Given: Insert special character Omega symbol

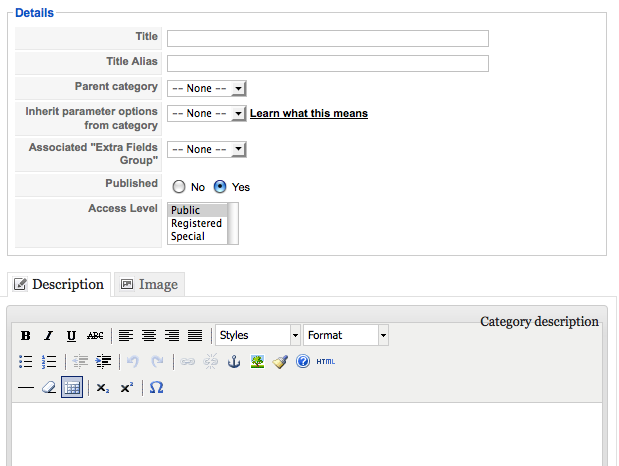Looking at the screenshot, I should coord(156,387).
